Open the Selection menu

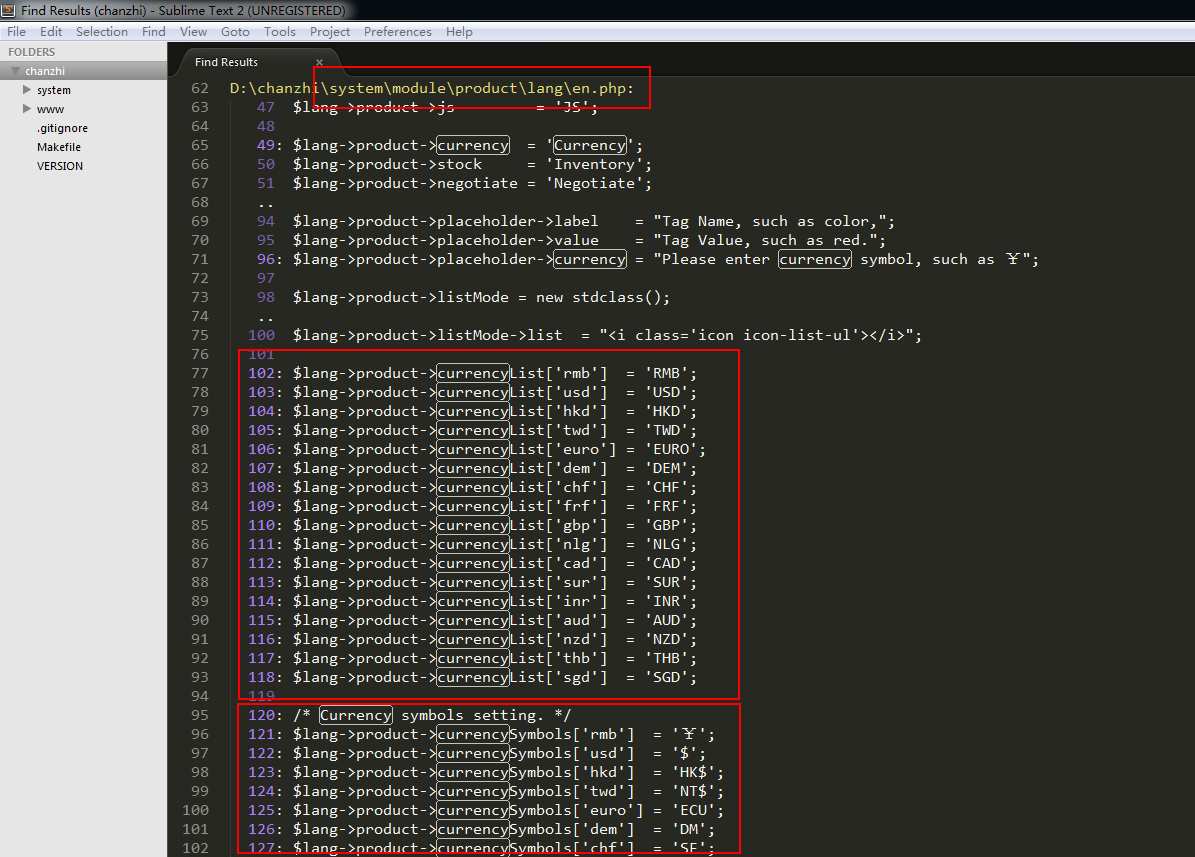point(102,32)
